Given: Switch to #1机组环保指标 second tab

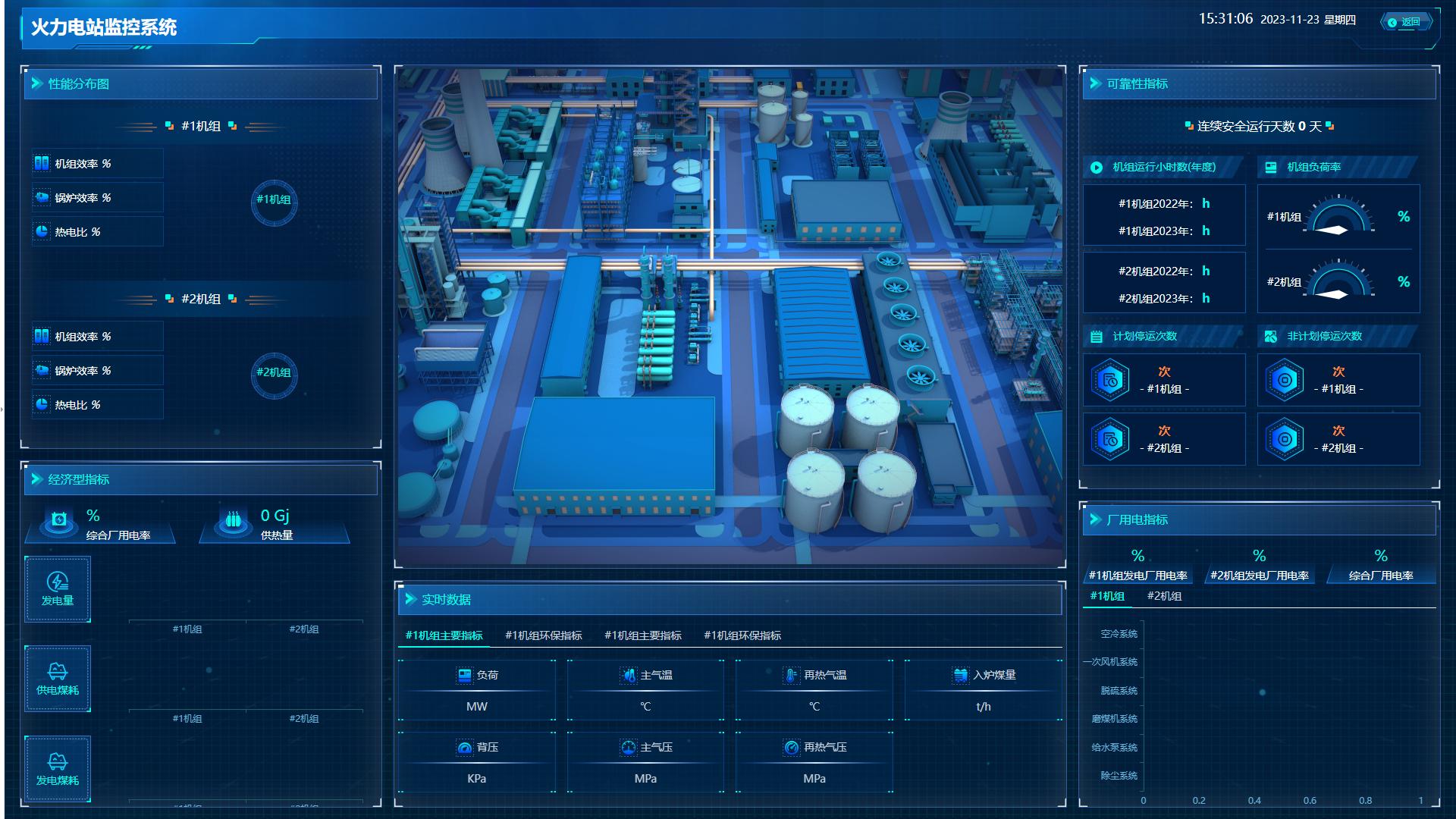Looking at the screenshot, I should 544,635.
